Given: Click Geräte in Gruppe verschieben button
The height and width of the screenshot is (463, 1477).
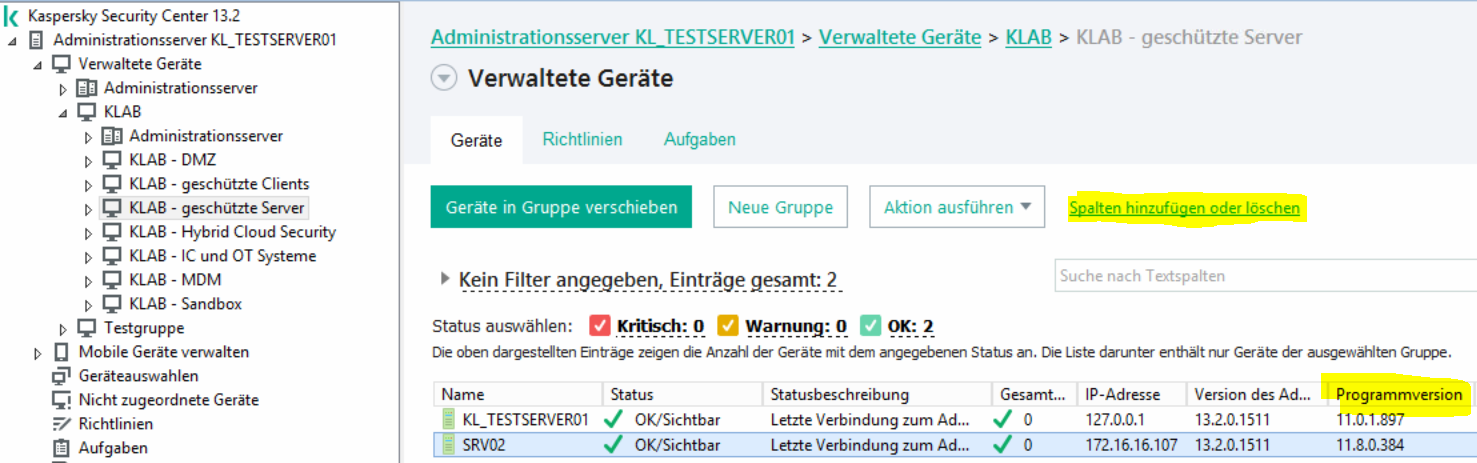Looking at the screenshot, I should pyautogui.click(x=561, y=208).
